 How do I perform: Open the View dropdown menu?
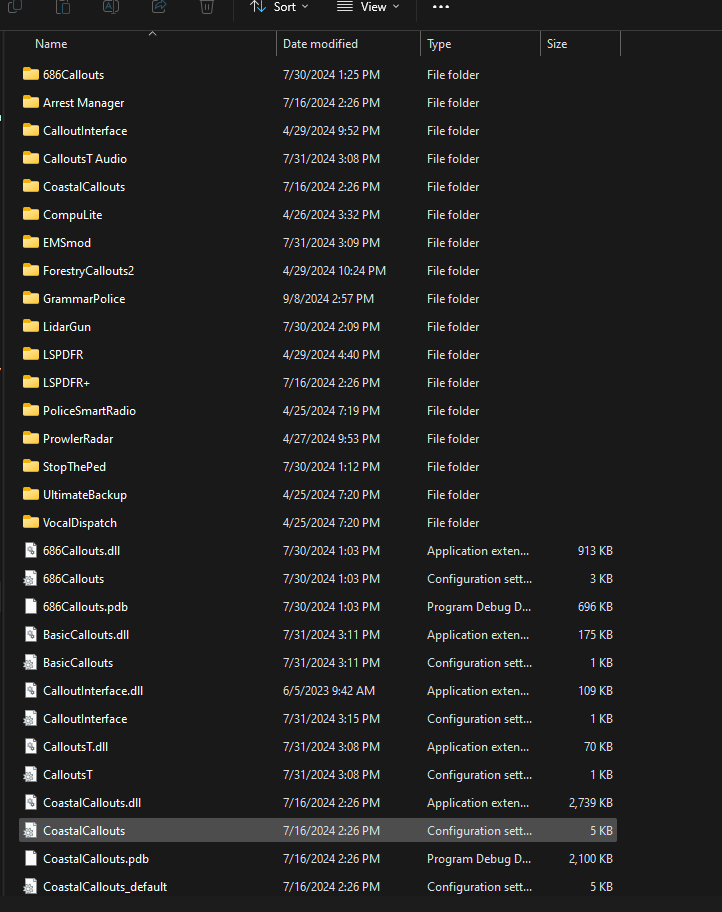pos(368,7)
